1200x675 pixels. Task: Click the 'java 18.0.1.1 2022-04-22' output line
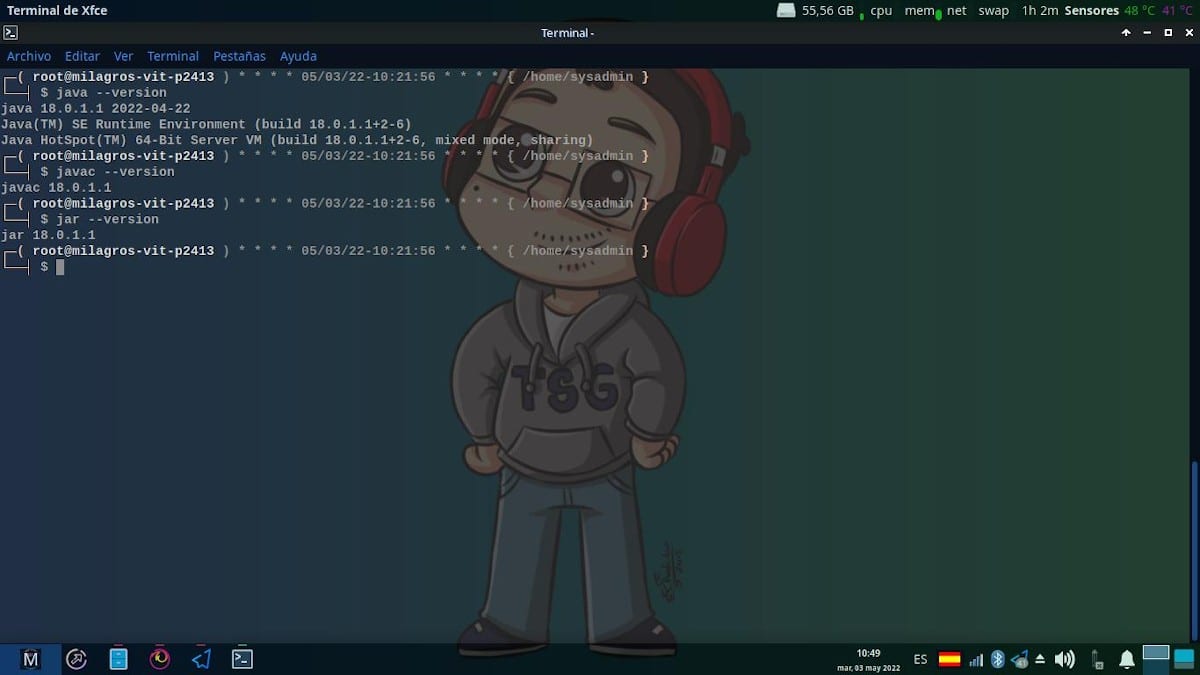[x=96, y=108]
